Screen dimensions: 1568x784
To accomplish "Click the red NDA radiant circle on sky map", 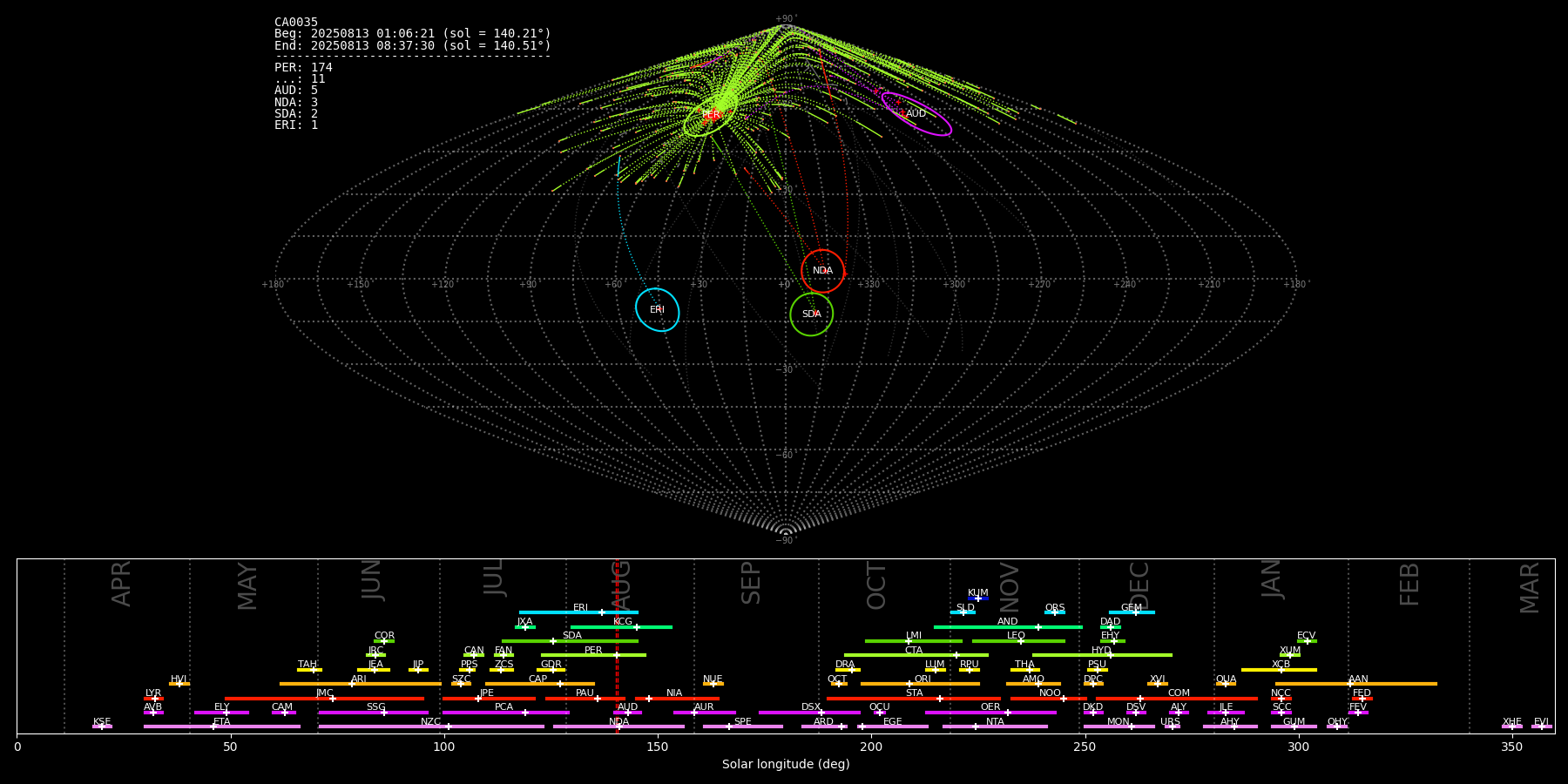I will click(822, 271).
